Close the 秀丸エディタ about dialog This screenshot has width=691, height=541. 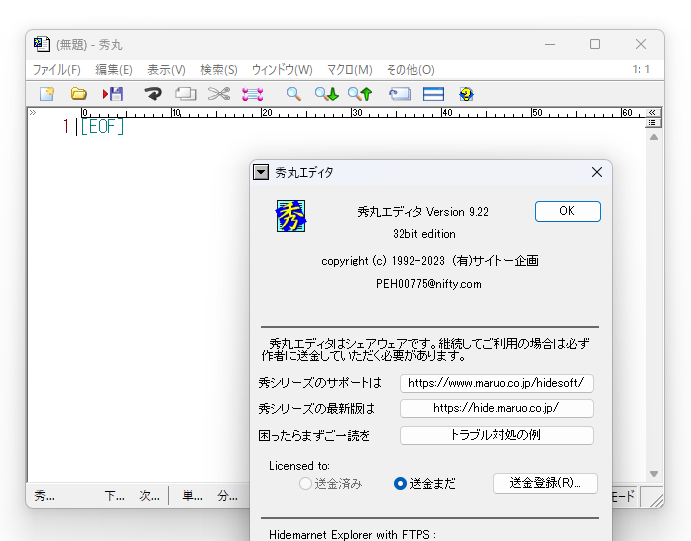pyautogui.click(x=597, y=172)
